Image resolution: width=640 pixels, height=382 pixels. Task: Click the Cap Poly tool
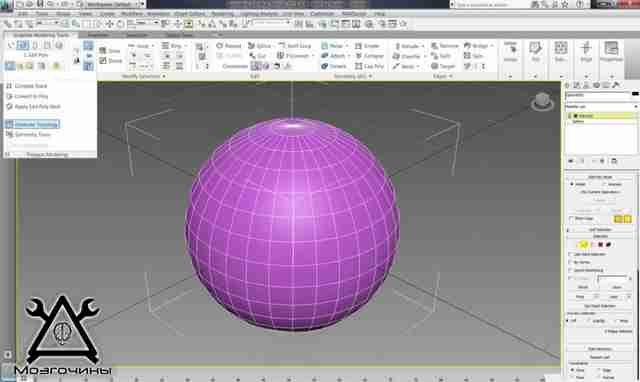click(x=370, y=66)
